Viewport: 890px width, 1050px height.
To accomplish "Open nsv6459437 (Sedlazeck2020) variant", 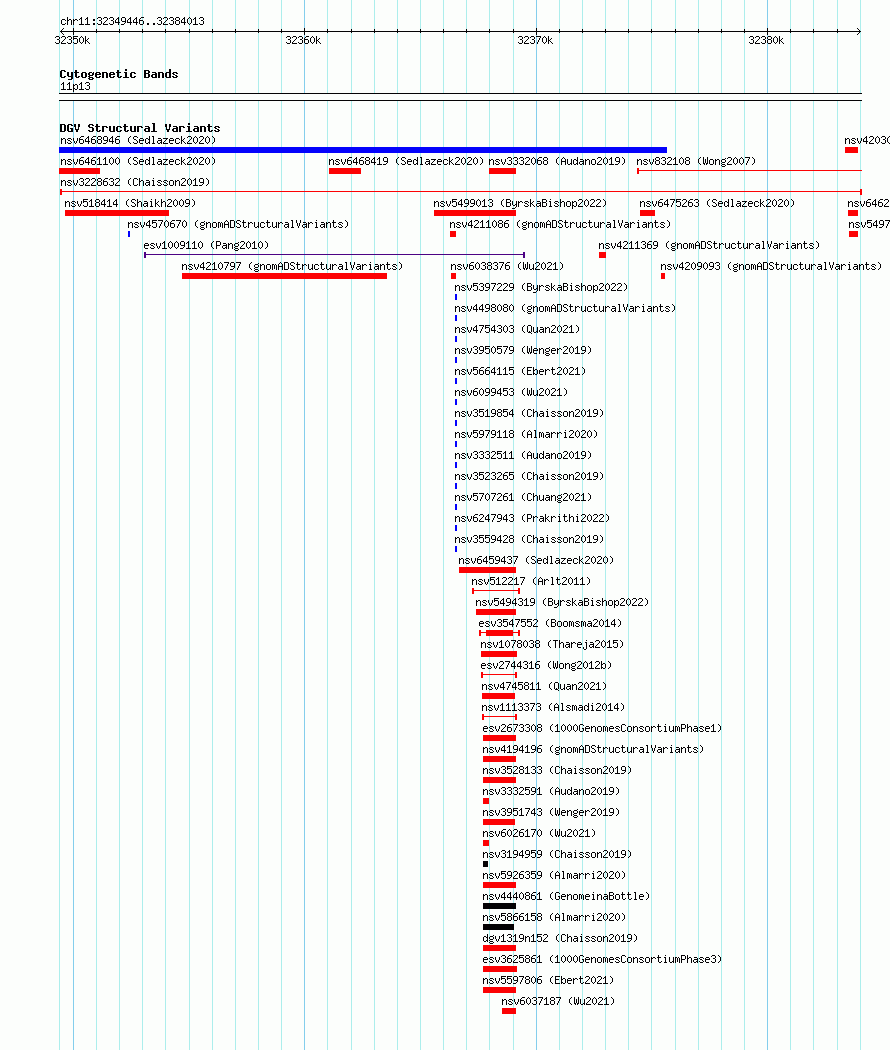I will [x=536, y=560].
